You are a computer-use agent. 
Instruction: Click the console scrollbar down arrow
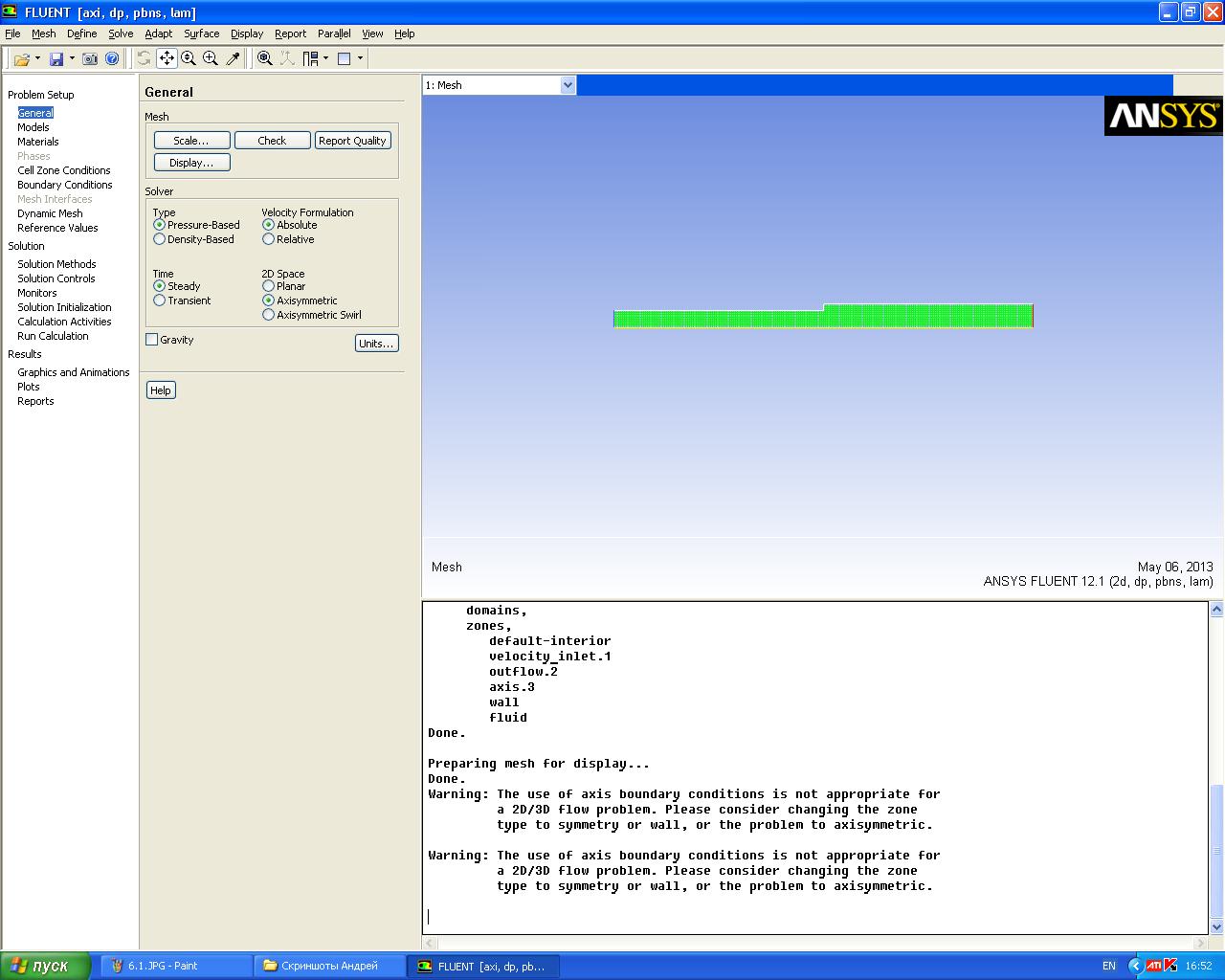coord(1216,926)
